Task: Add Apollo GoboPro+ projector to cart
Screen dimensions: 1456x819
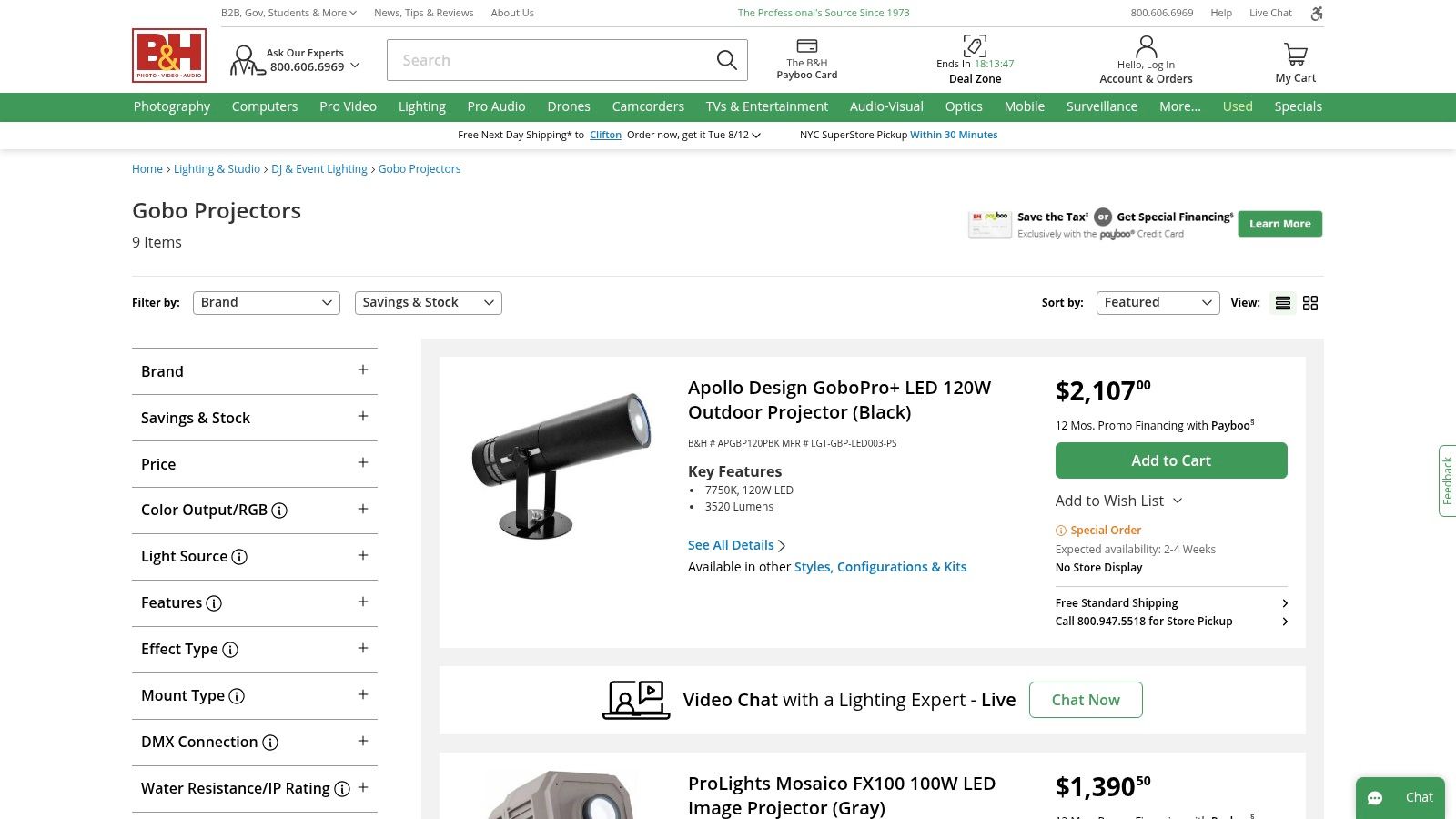Action: pos(1170,460)
